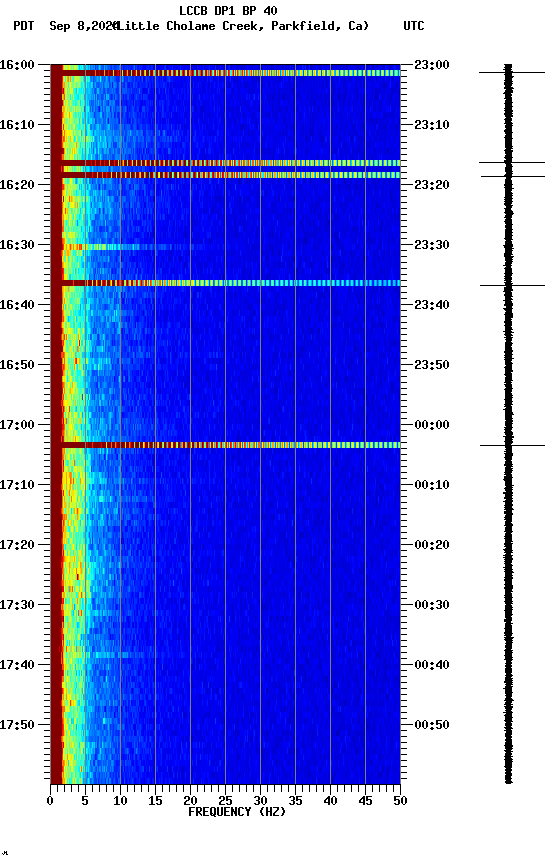Screen dimensions: 552x864
Task: Click the seismogram tick mark near 23:01
Action: click(x=512, y=72)
